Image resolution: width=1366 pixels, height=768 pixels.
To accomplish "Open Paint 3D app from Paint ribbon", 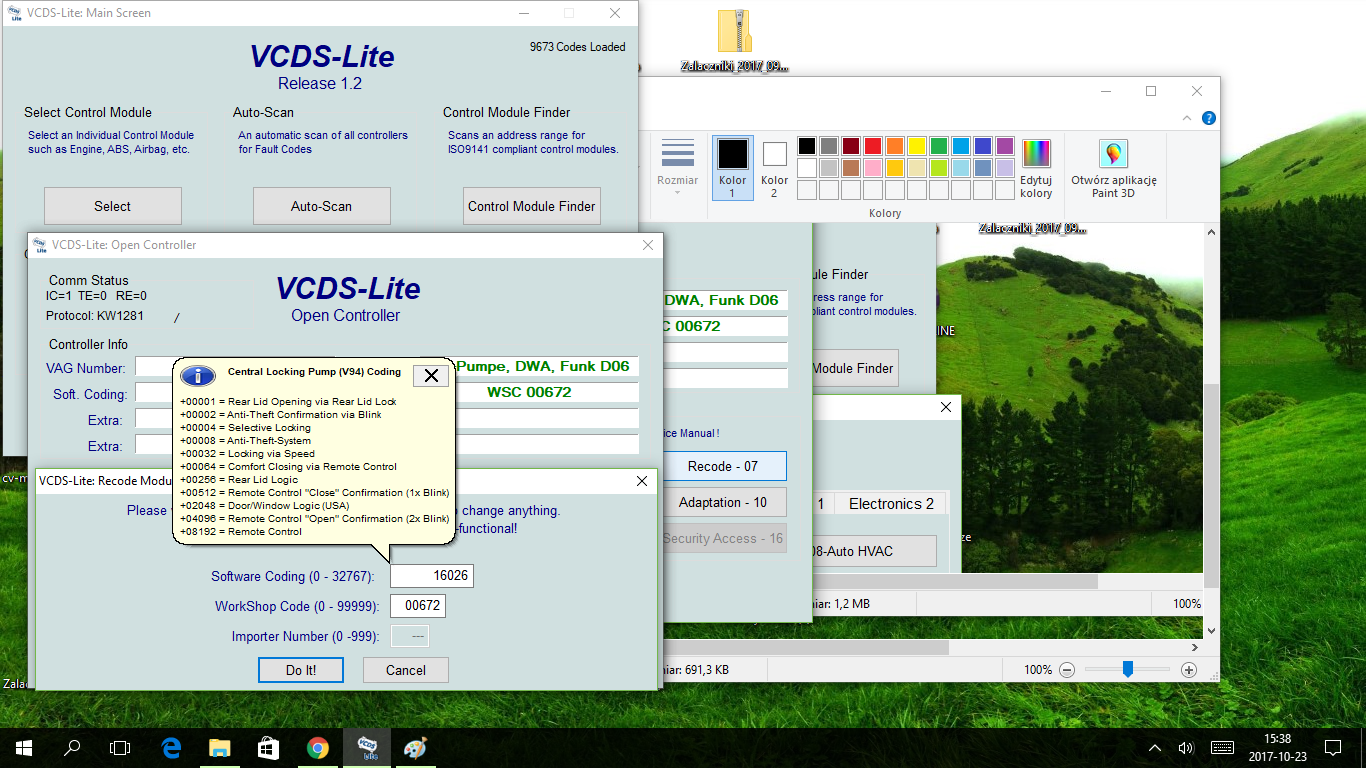I will point(1113,167).
